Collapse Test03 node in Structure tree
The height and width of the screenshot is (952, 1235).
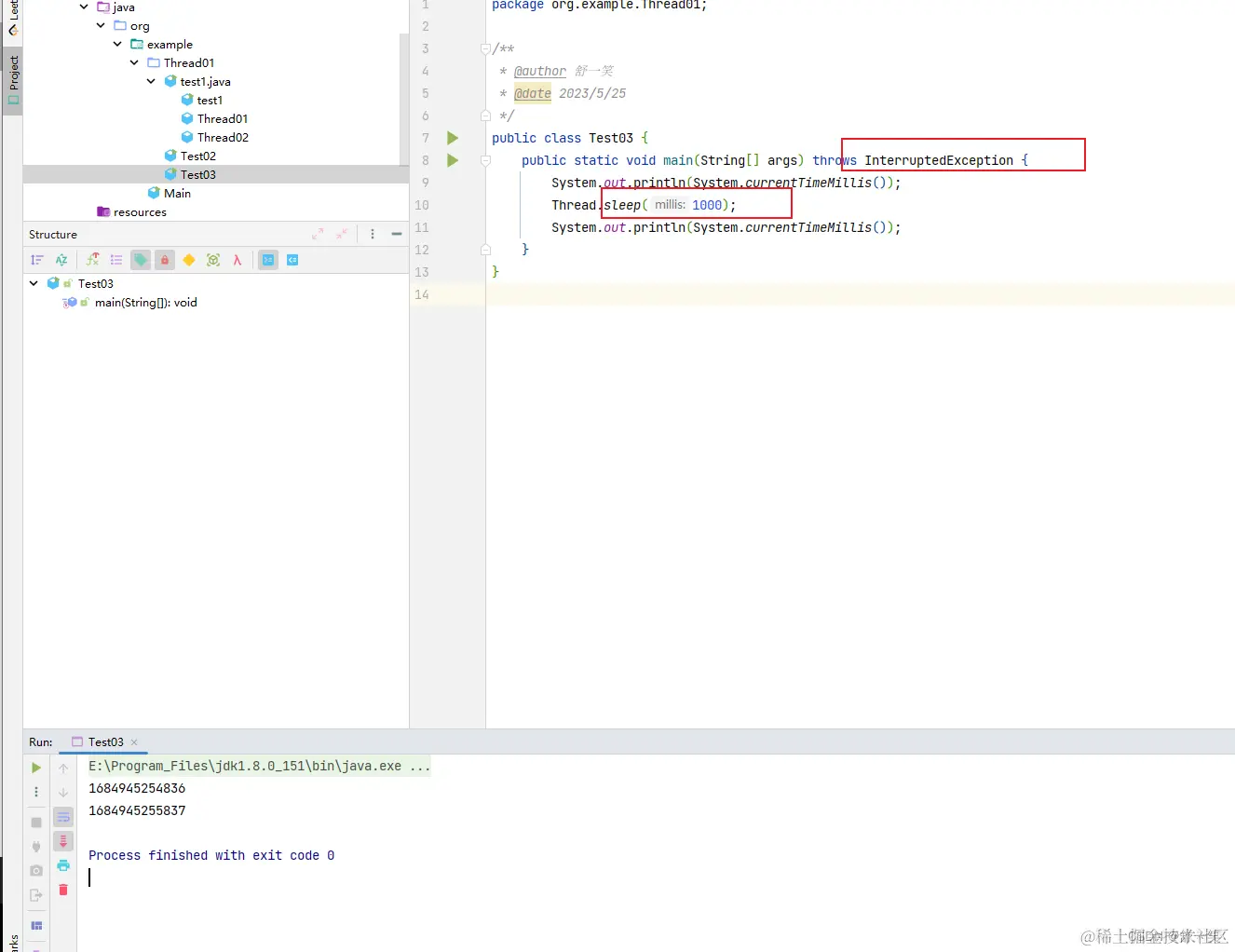34,283
